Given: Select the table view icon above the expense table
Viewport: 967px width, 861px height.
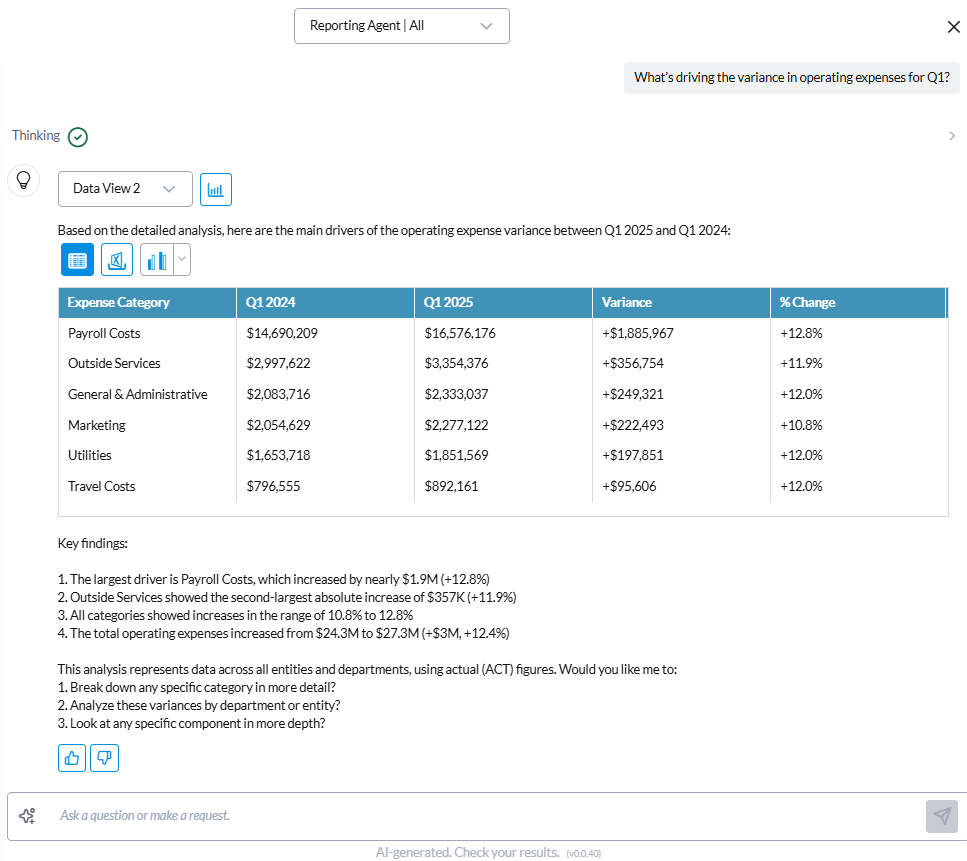Looking at the screenshot, I should (77, 259).
